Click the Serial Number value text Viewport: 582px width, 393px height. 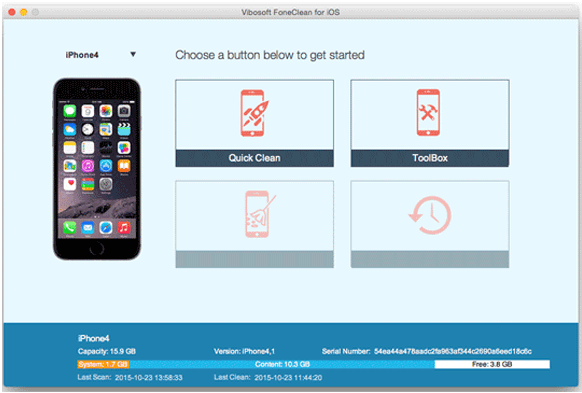pyautogui.click(x=453, y=351)
